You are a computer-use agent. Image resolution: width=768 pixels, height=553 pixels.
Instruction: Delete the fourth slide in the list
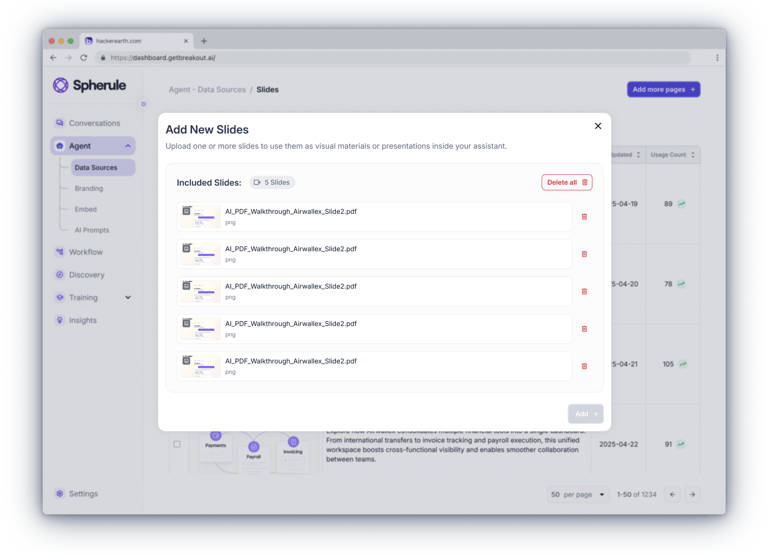[584, 329]
